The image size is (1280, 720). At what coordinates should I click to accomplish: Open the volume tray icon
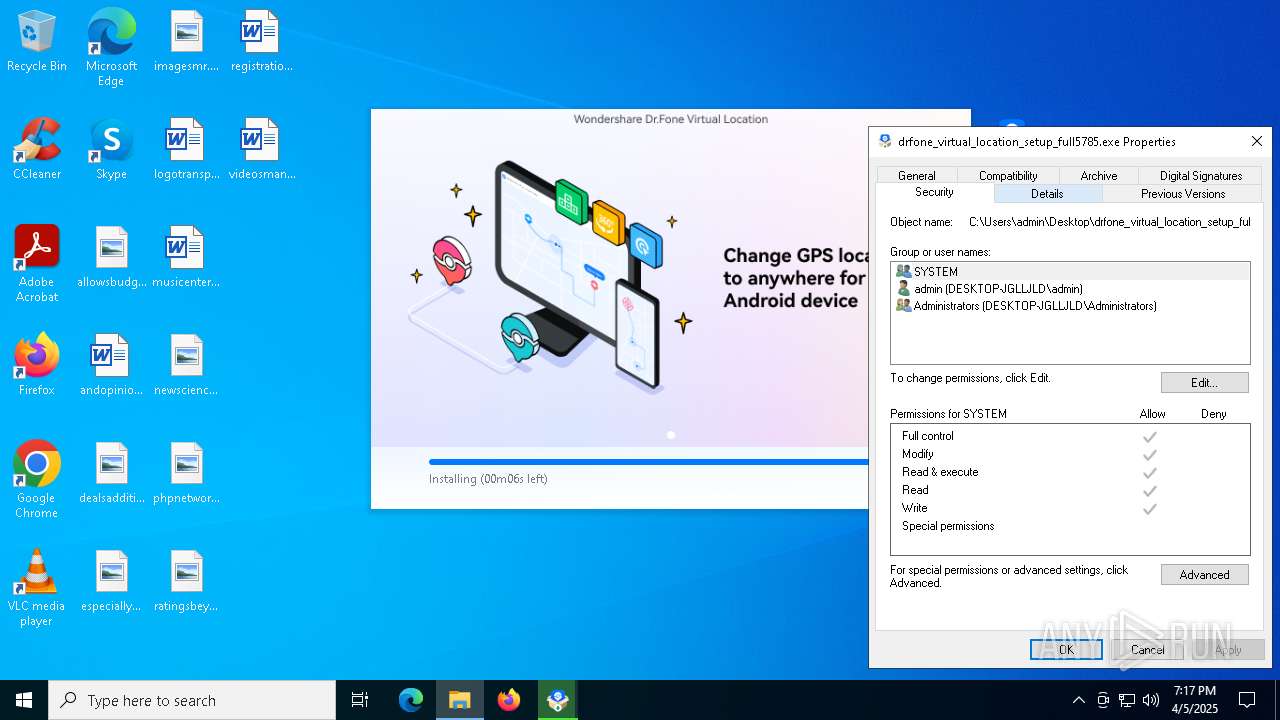[1151, 700]
